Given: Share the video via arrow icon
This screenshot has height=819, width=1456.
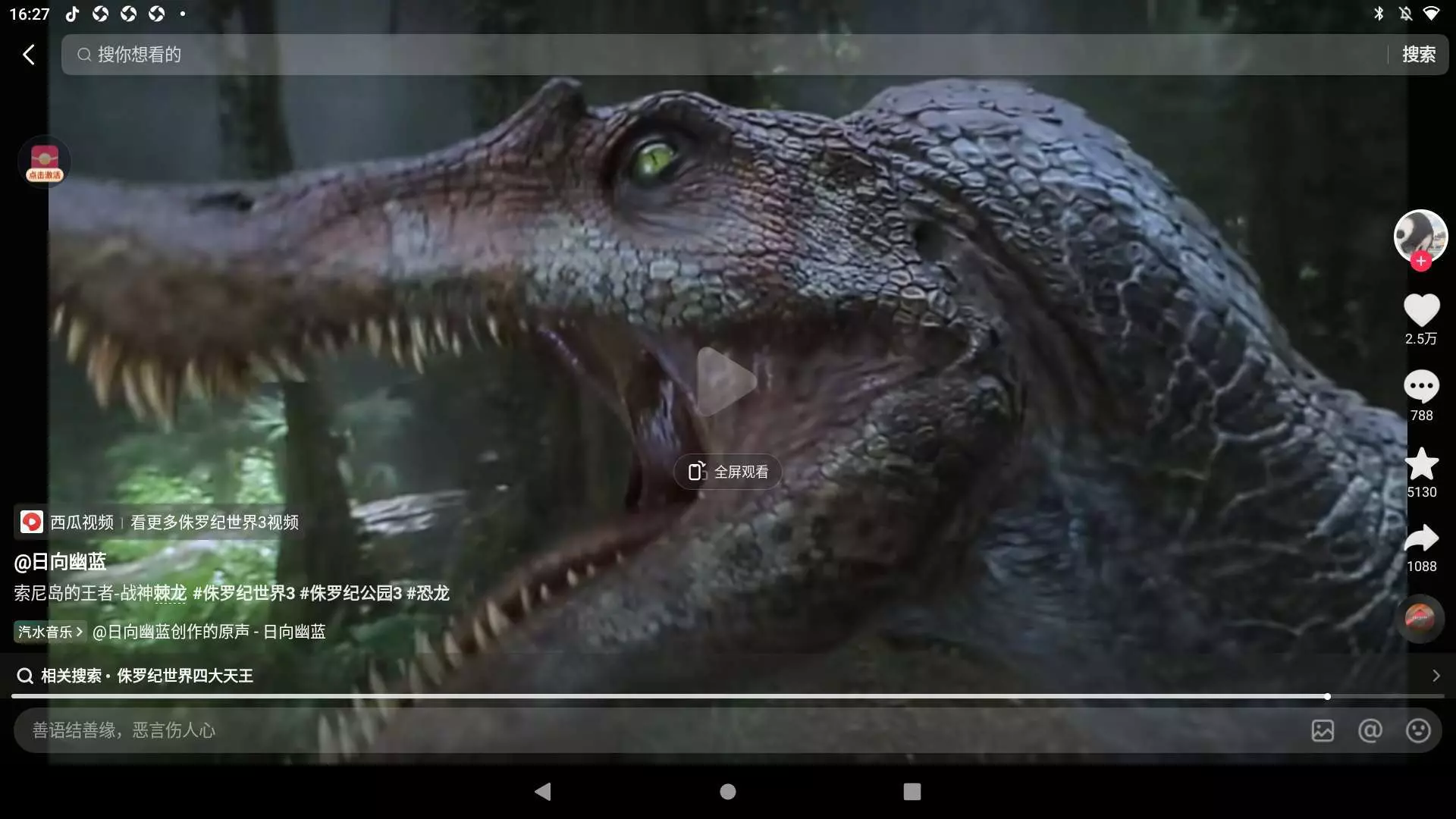Looking at the screenshot, I should click(x=1421, y=538).
